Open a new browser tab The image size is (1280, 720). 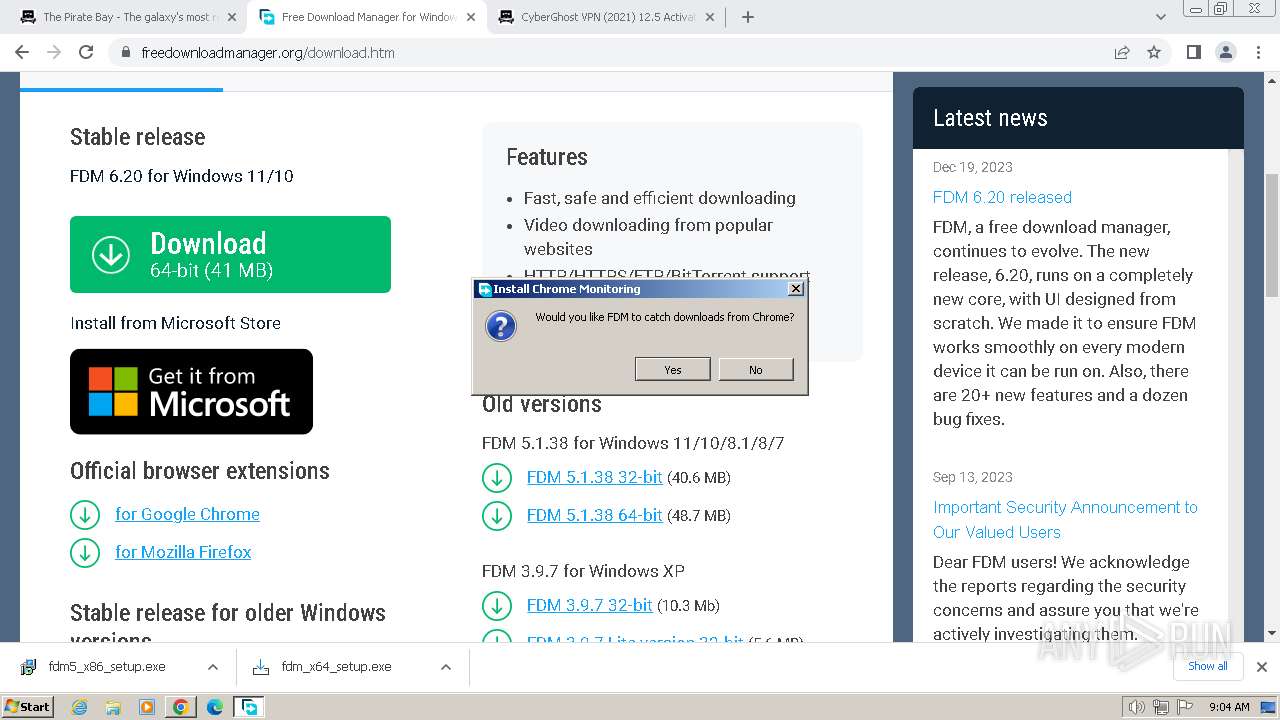pos(748,17)
